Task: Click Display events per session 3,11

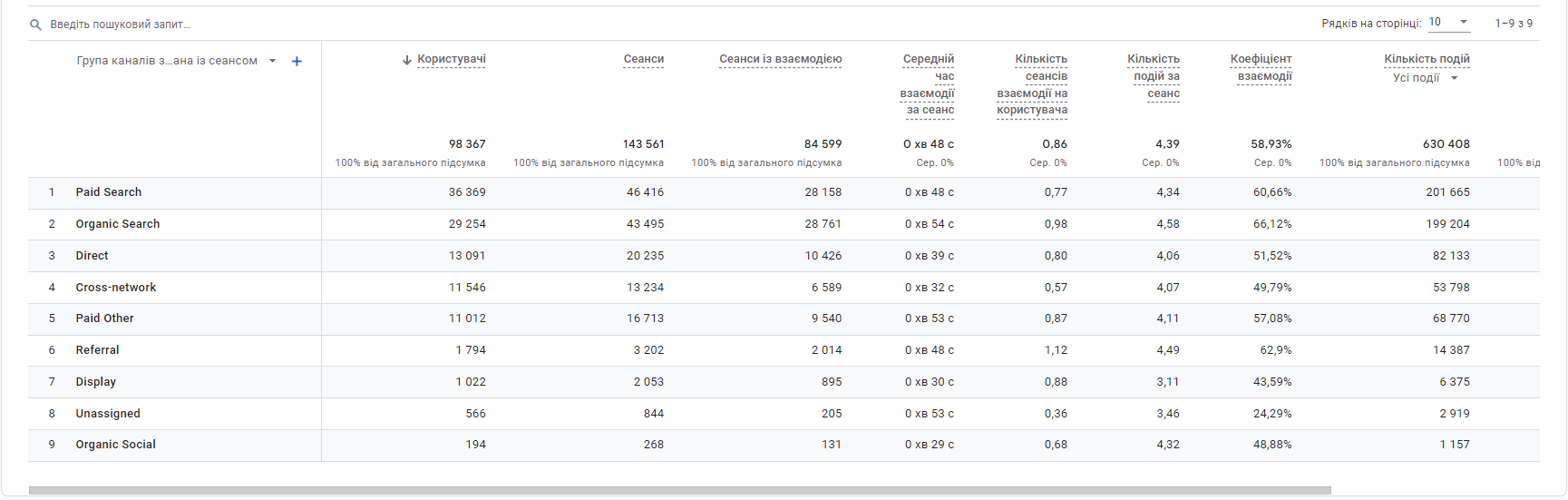Action: point(1168,382)
